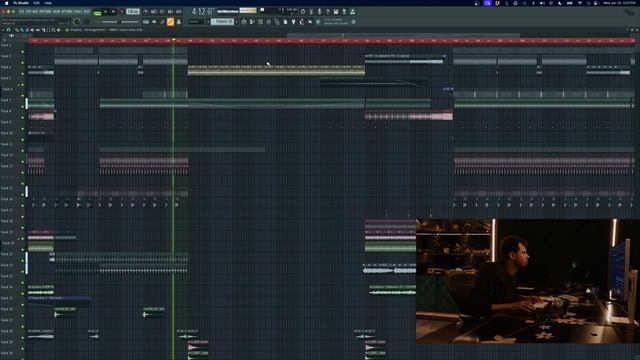
Task: Open the FILE menu in FL Studio
Action: pos(20,12)
